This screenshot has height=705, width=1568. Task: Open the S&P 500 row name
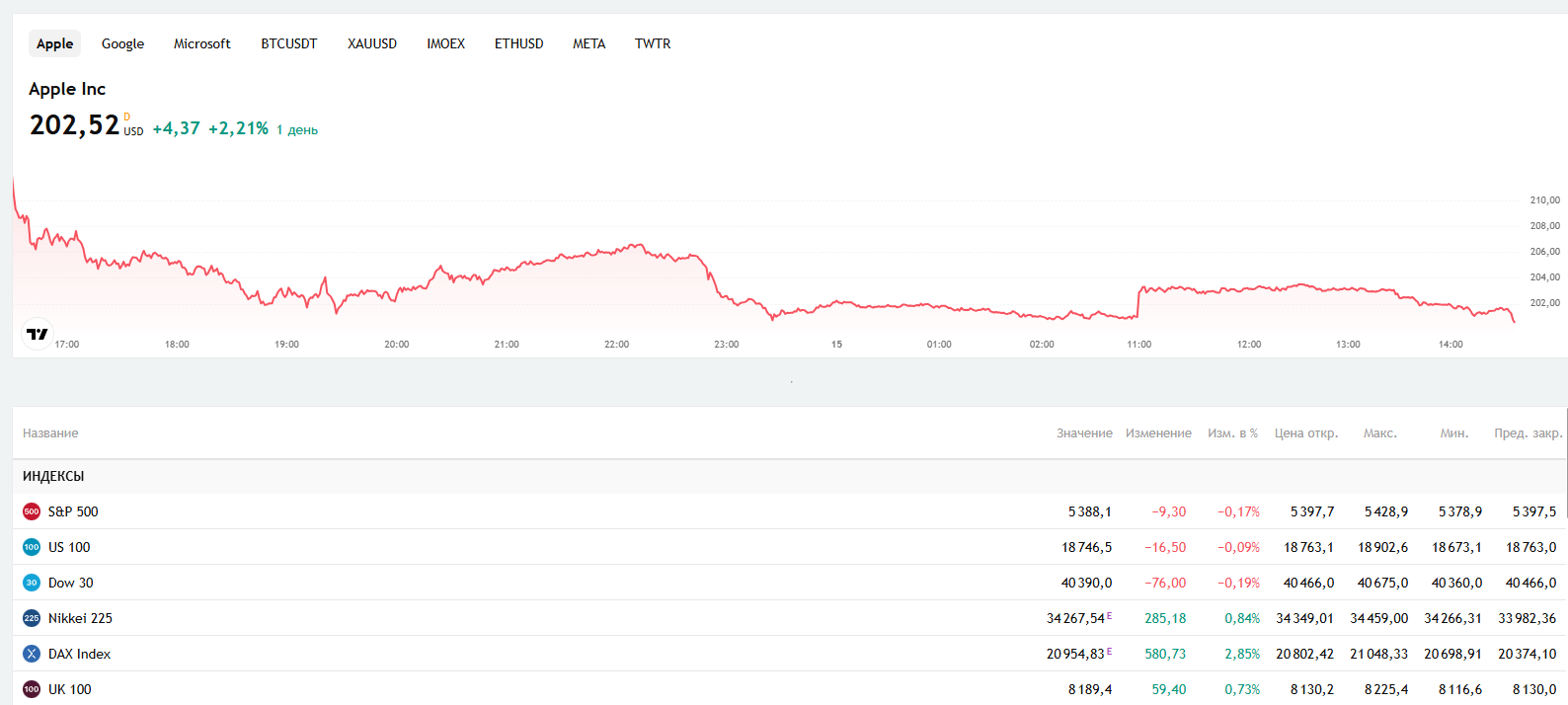73,511
